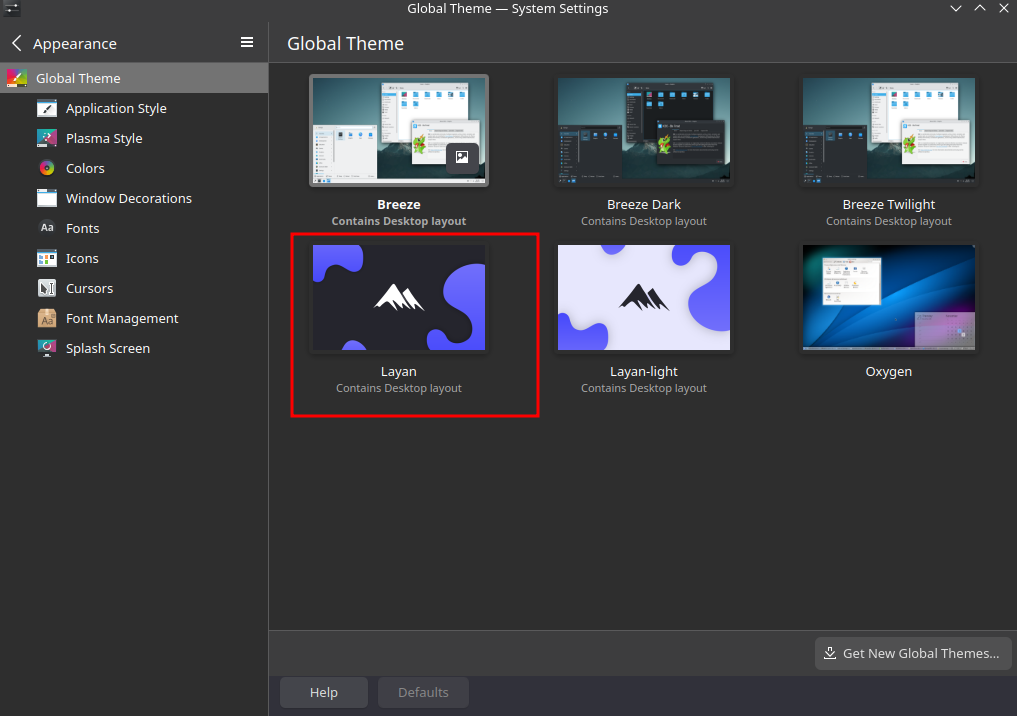Open the hamburger menu beside Appearance

coord(247,42)
